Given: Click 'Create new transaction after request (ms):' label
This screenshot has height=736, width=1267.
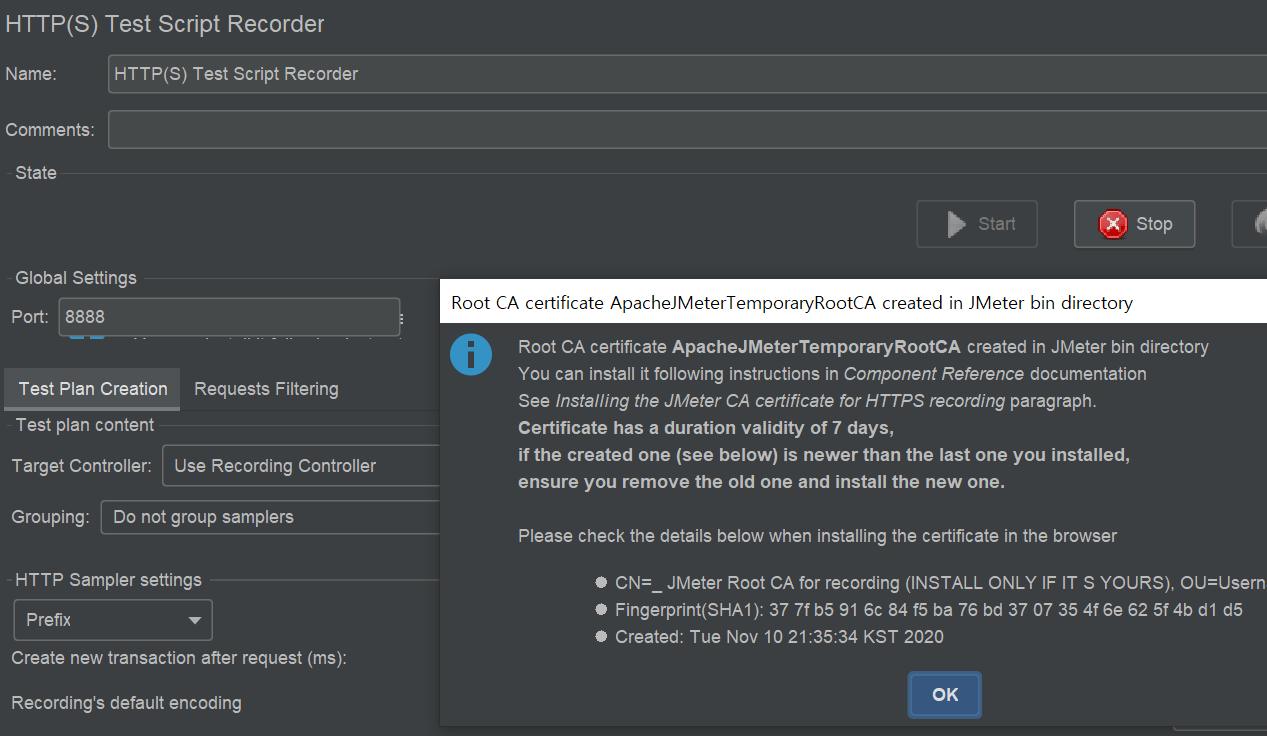Looking at the screenshot, I should click(x=179, y=658).
